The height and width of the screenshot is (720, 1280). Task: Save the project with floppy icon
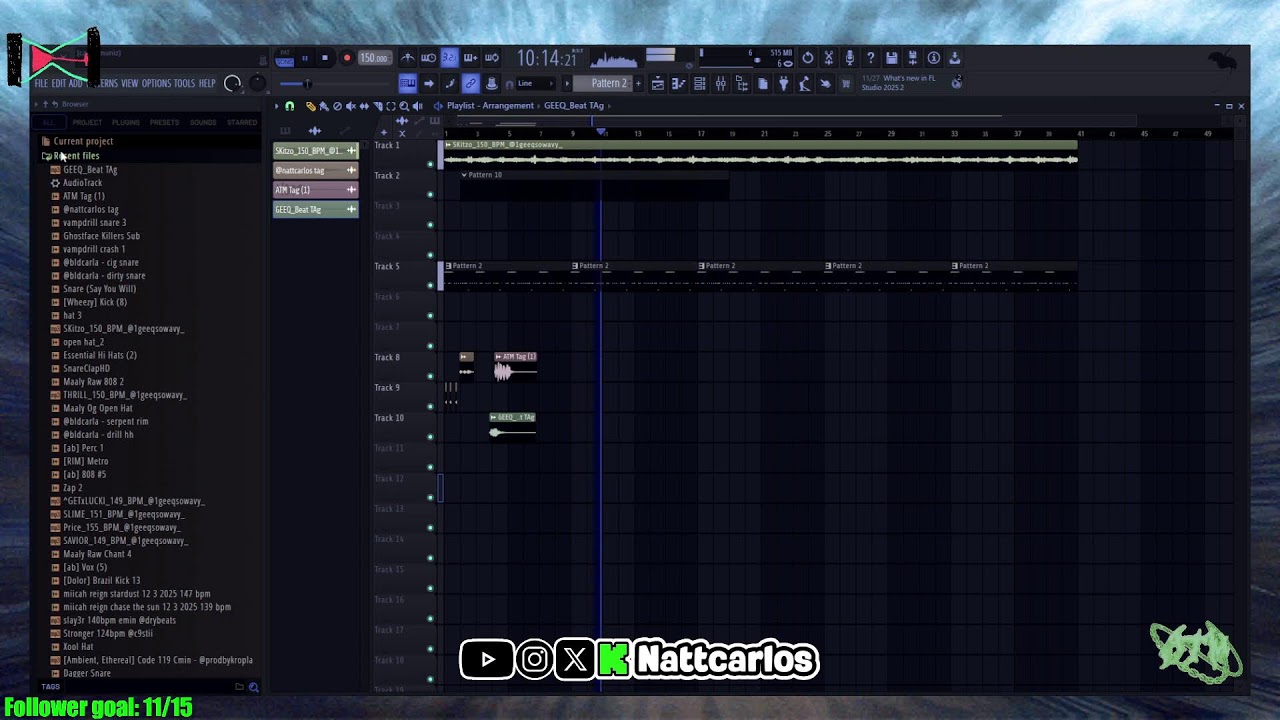tap(892, 58)
